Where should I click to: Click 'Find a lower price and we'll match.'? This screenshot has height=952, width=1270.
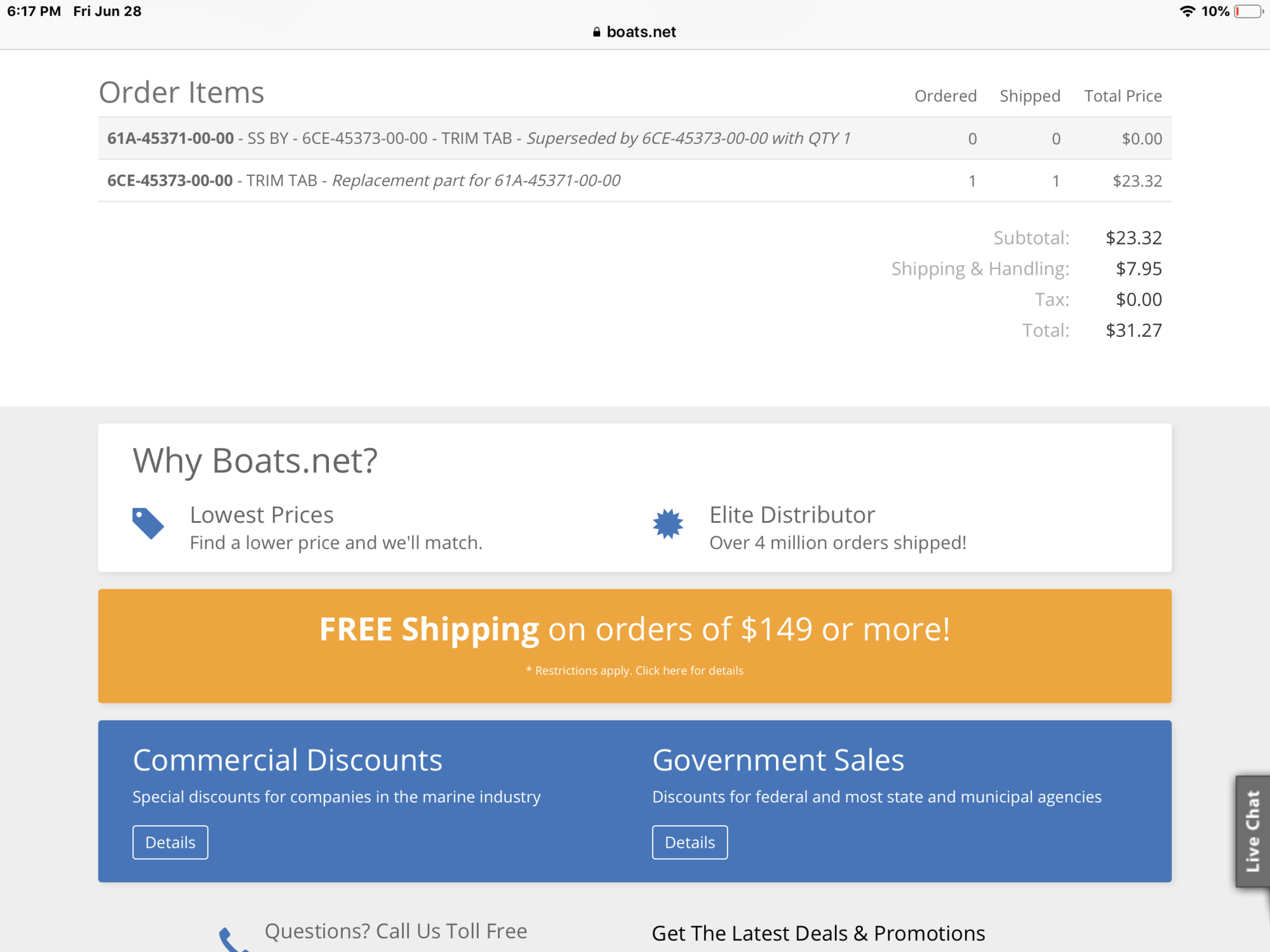[337, 543]
